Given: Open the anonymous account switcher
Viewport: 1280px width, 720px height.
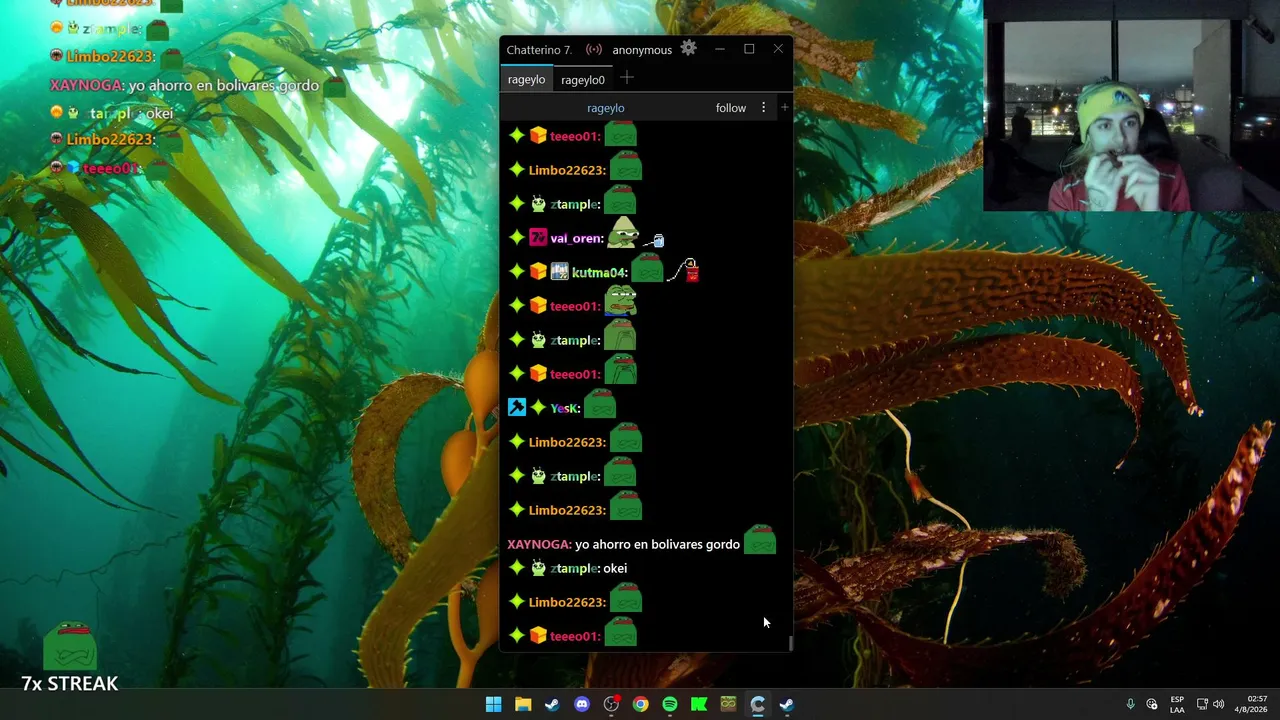Looking at the screenshot, I should 642,50.
